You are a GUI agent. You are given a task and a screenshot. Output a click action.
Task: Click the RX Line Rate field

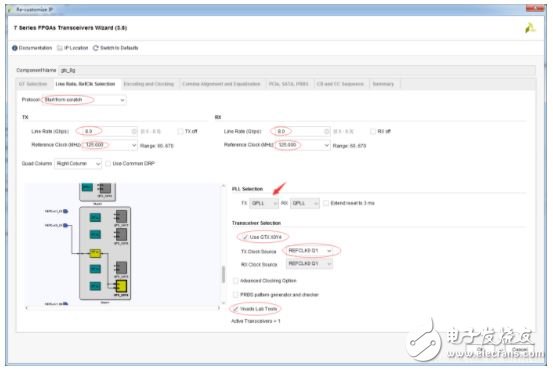click(300, 131)
